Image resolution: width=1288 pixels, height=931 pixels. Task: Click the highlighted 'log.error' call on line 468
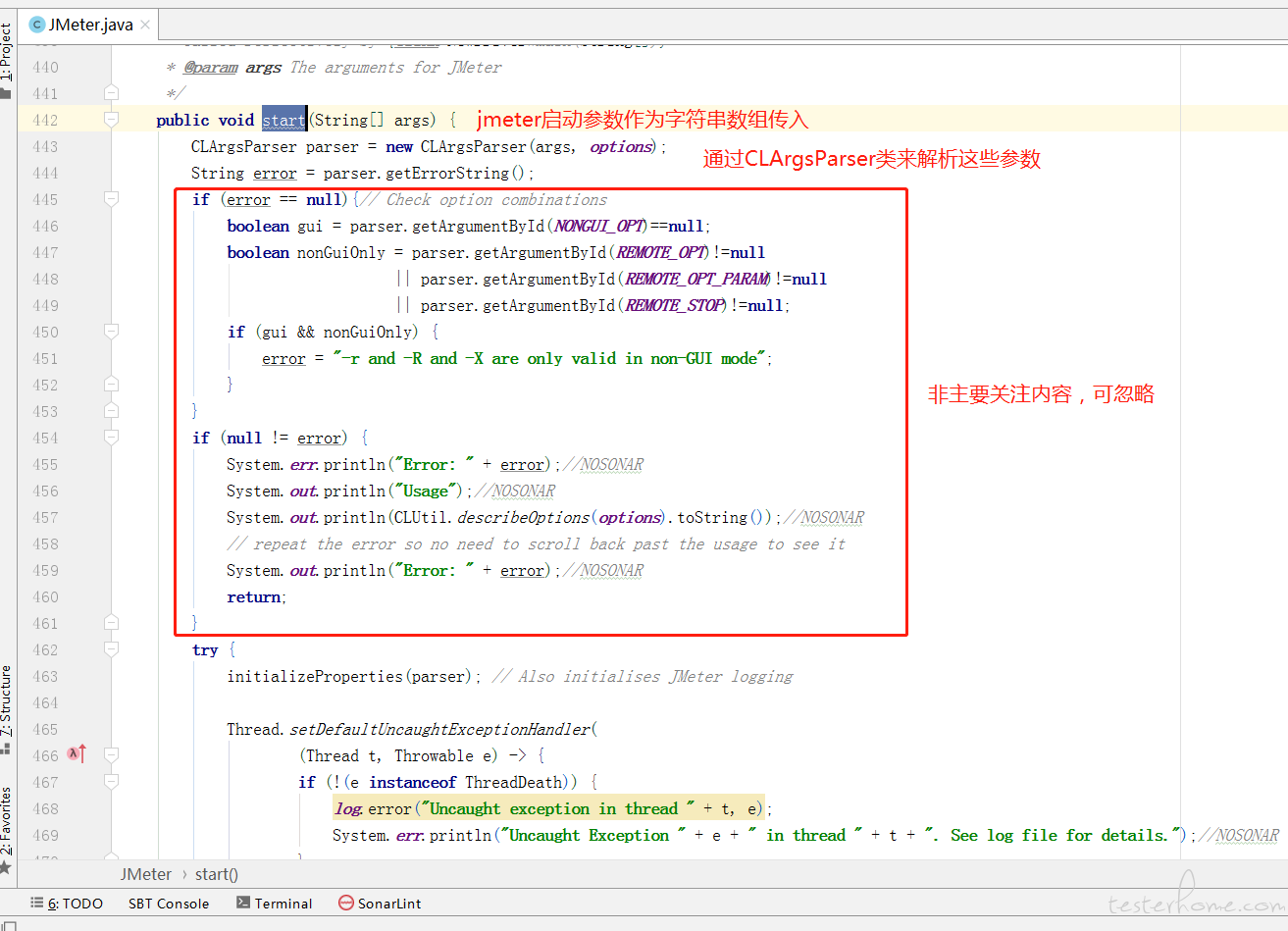(373, 808)
